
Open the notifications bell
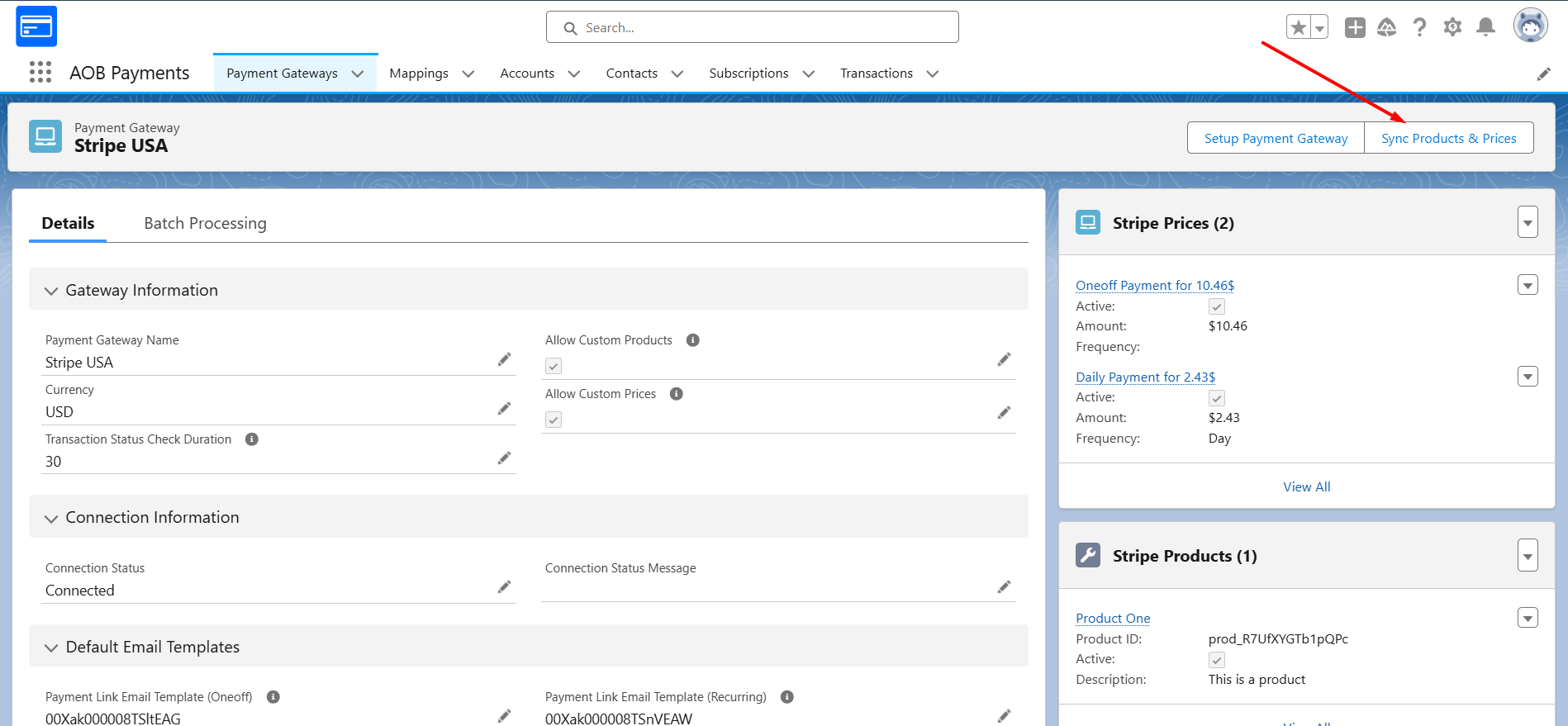[1485, 27]
